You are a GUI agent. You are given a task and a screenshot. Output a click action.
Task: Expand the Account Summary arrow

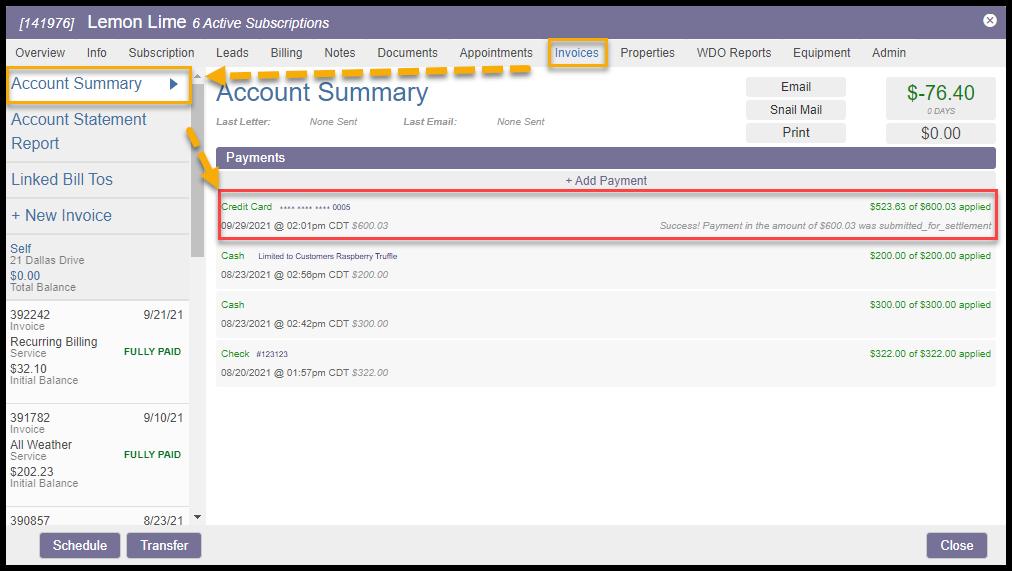[174, 85]
